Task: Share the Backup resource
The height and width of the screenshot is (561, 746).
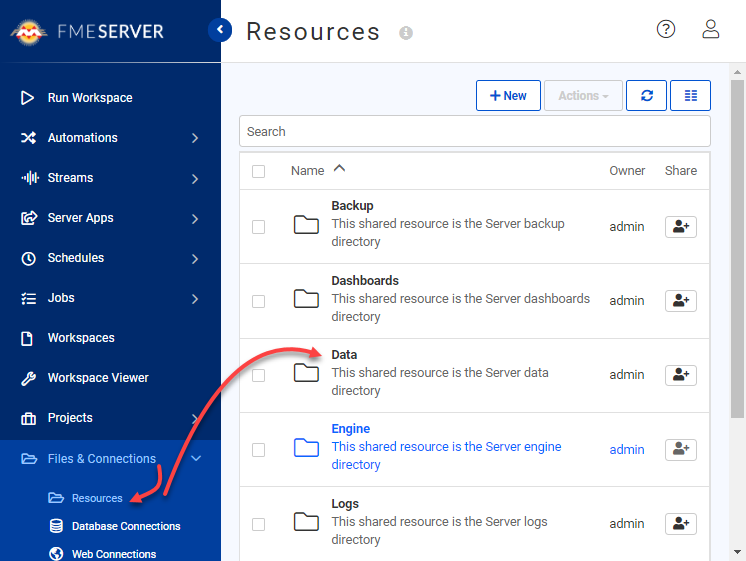Action: 681,226
